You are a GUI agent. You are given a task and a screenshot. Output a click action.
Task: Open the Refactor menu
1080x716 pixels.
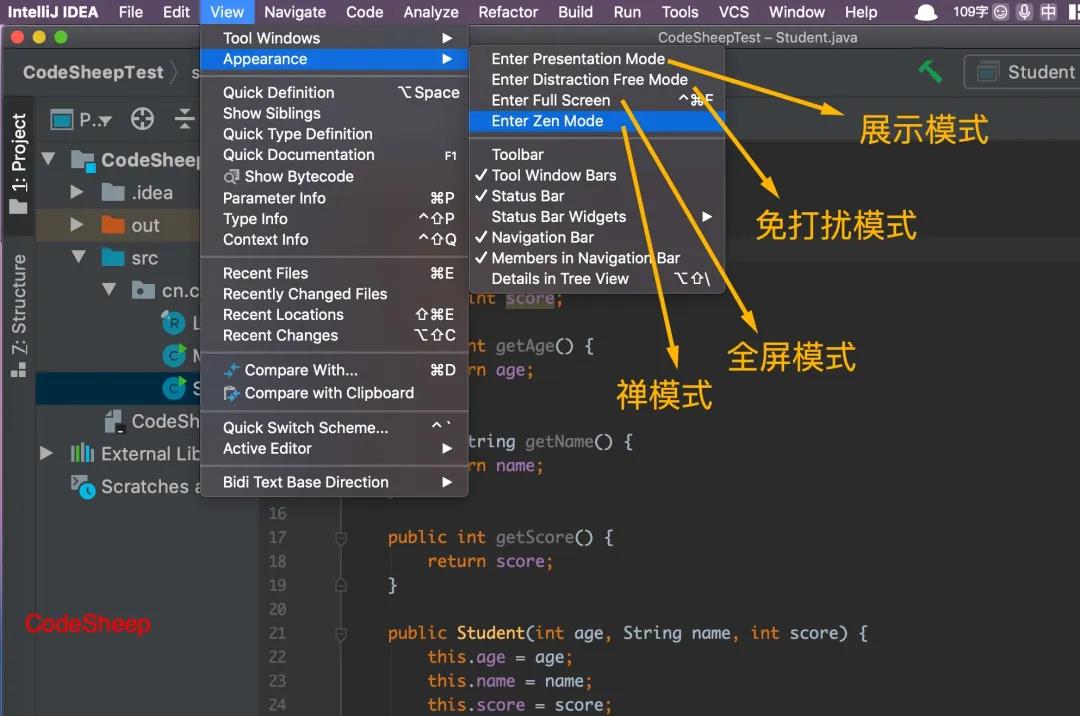(x=508, y=12)
